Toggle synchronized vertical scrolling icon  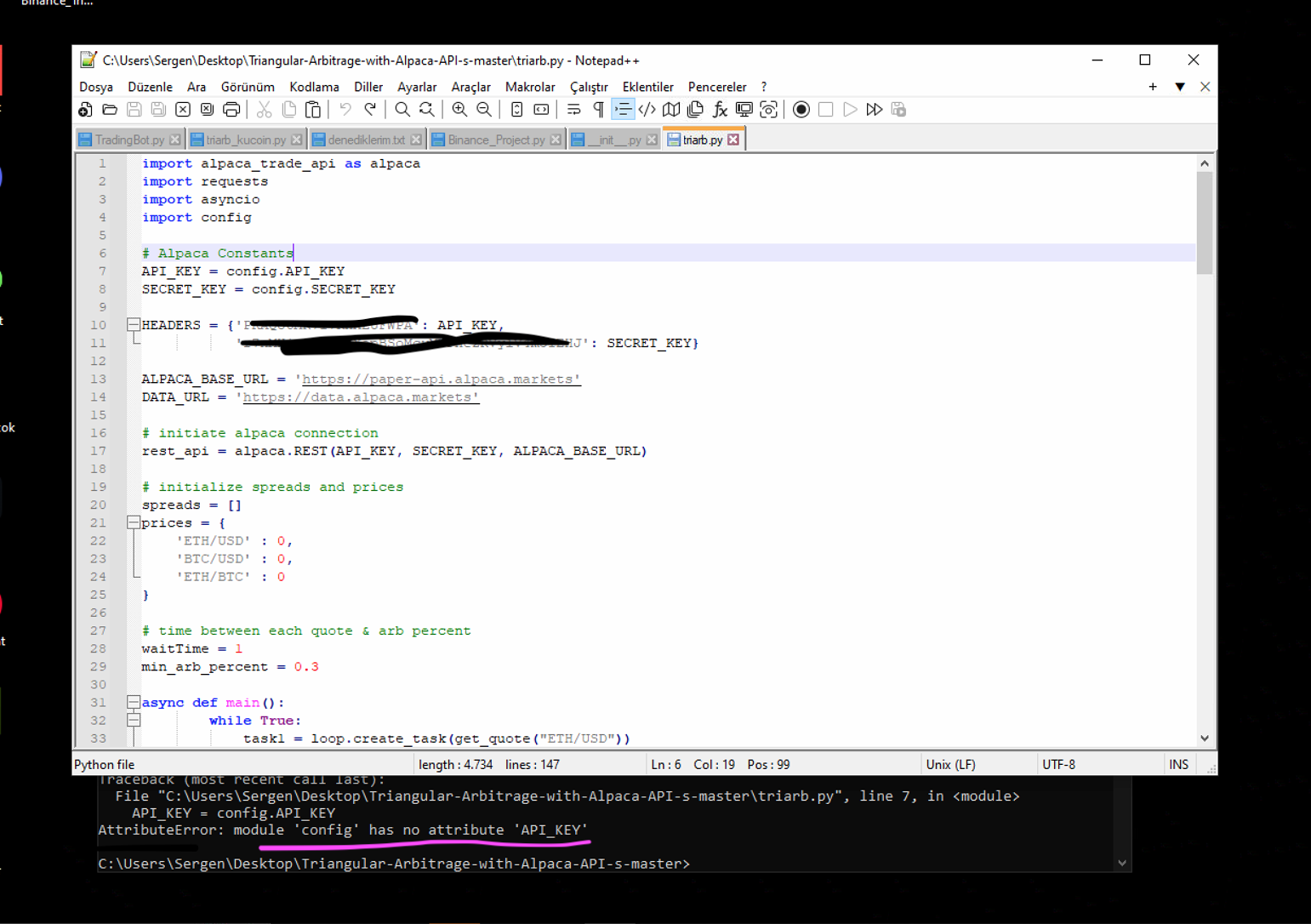pyautogui.click(x=516, y=110)
